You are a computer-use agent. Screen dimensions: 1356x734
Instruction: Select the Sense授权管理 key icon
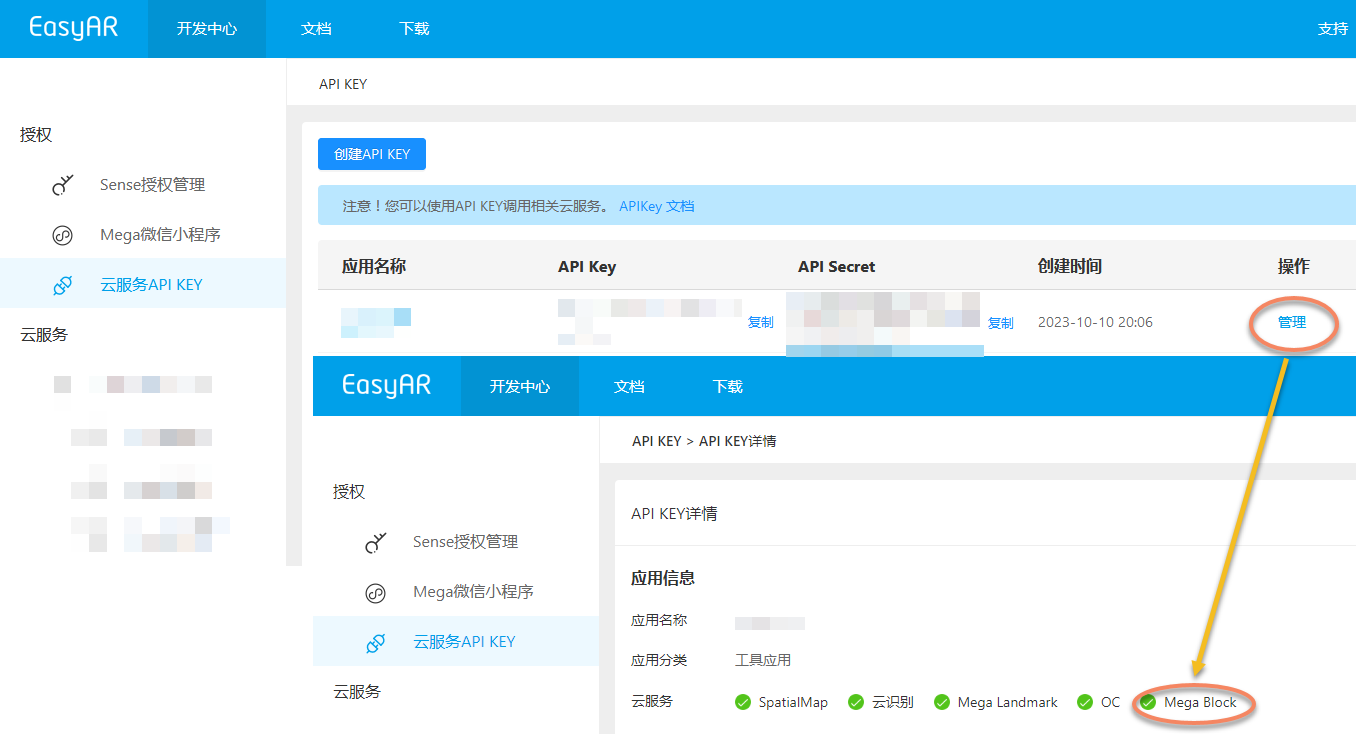pos(63,184)
